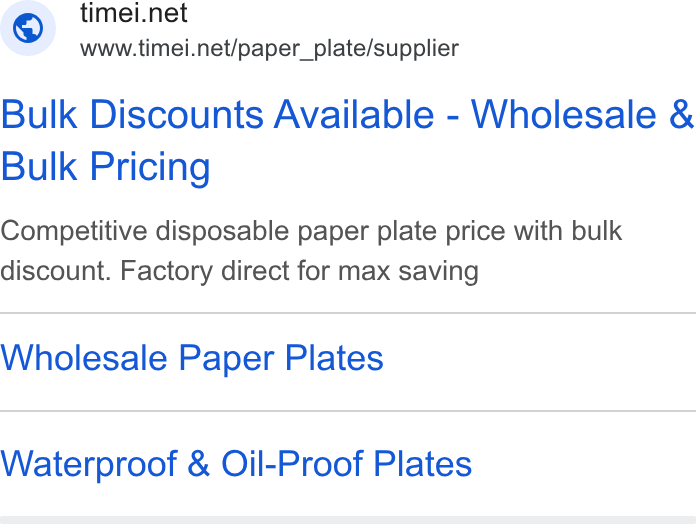Viewport: 696px width, 524px height.
Task: Click the www.timei.net/paper_plate/supplier URL
Action: pos(269,48)
